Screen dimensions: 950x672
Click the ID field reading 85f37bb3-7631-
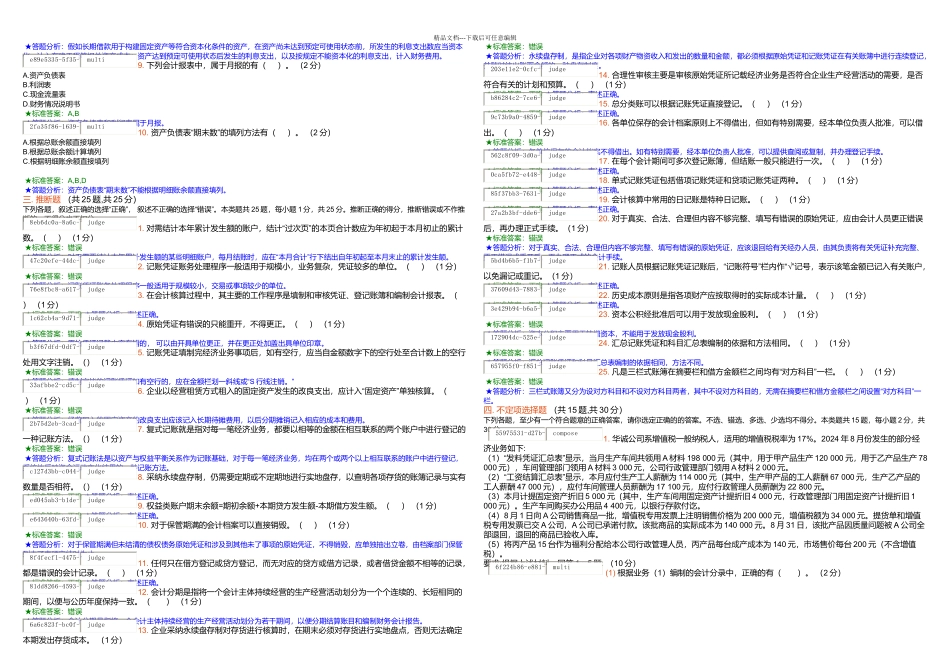(x=513, y=194)
